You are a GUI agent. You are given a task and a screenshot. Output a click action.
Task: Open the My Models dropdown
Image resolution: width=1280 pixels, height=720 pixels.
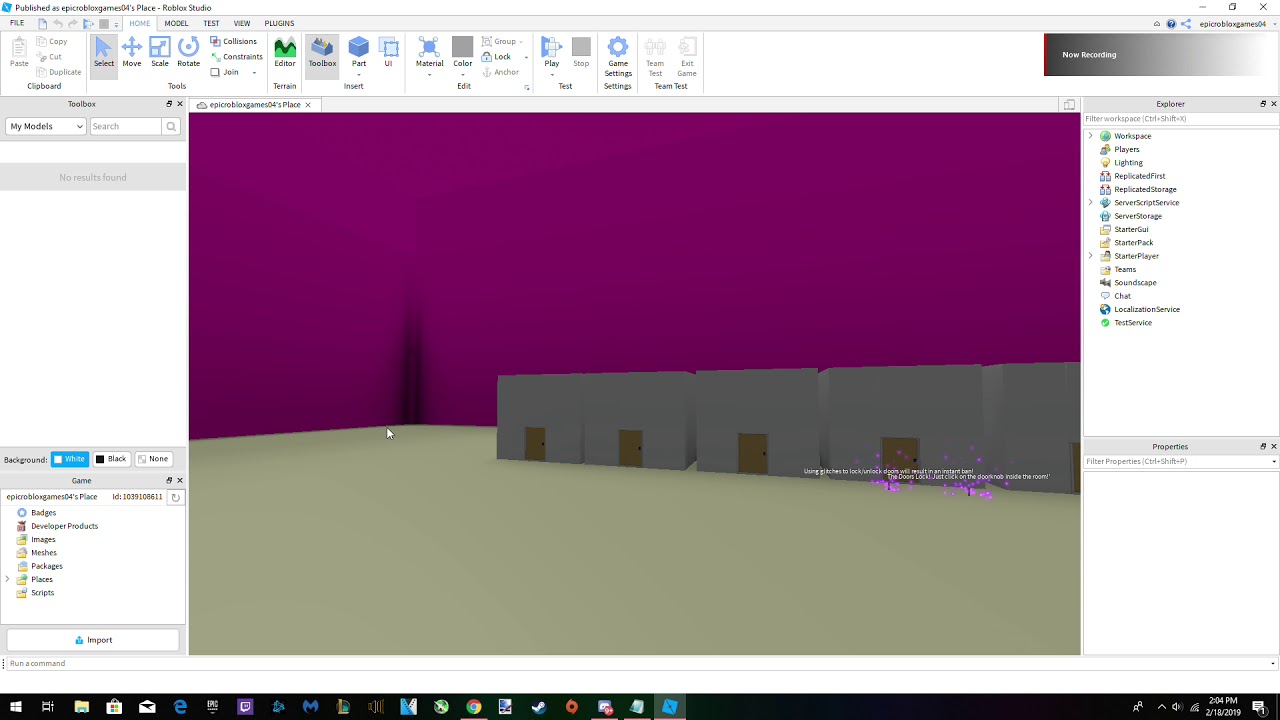(46, 126)
